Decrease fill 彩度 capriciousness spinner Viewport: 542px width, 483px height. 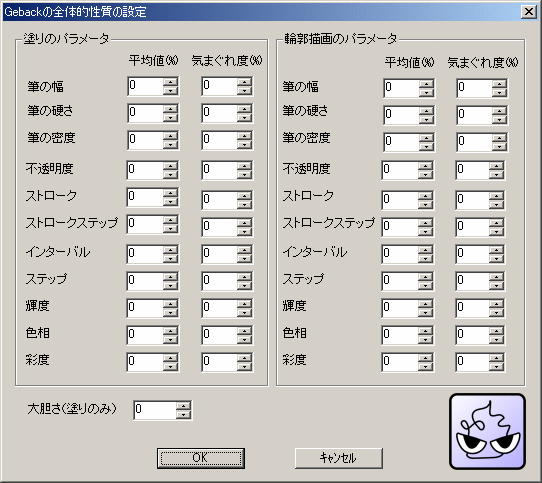(x=244, y=366)
